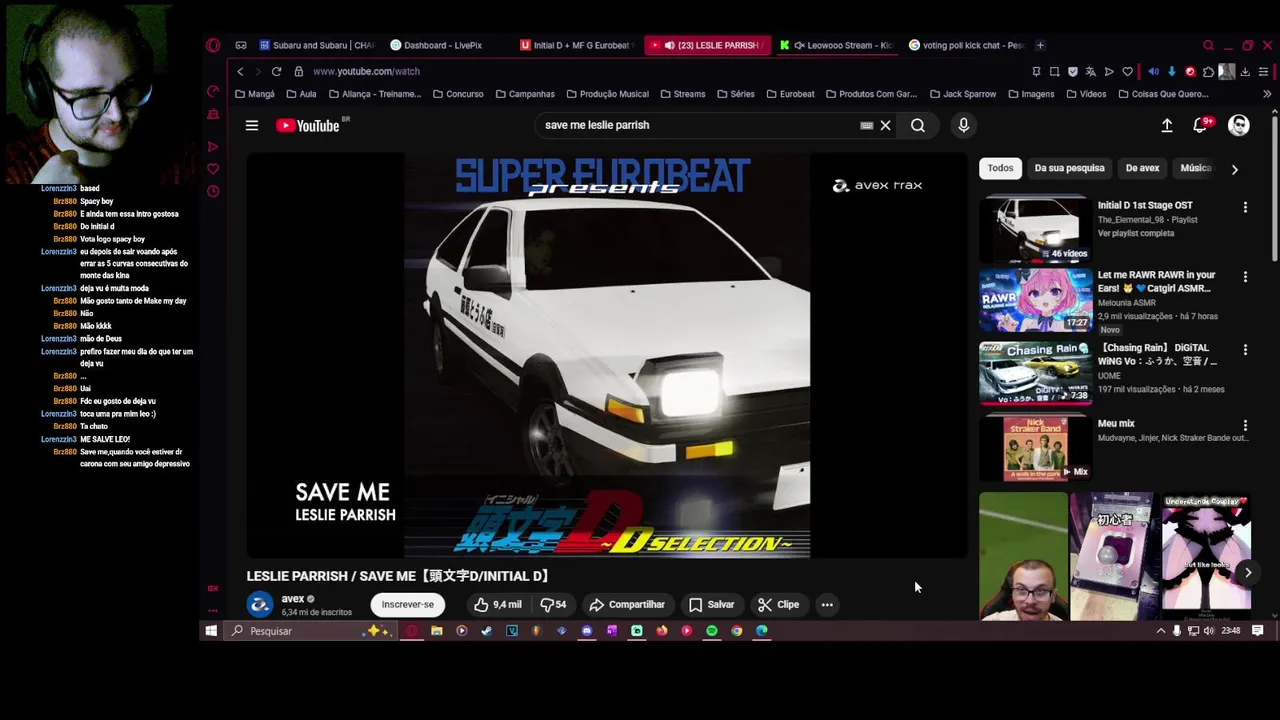Open the Windows Start button
This screenshot has width=1280, height=720.
click(211, 631)
